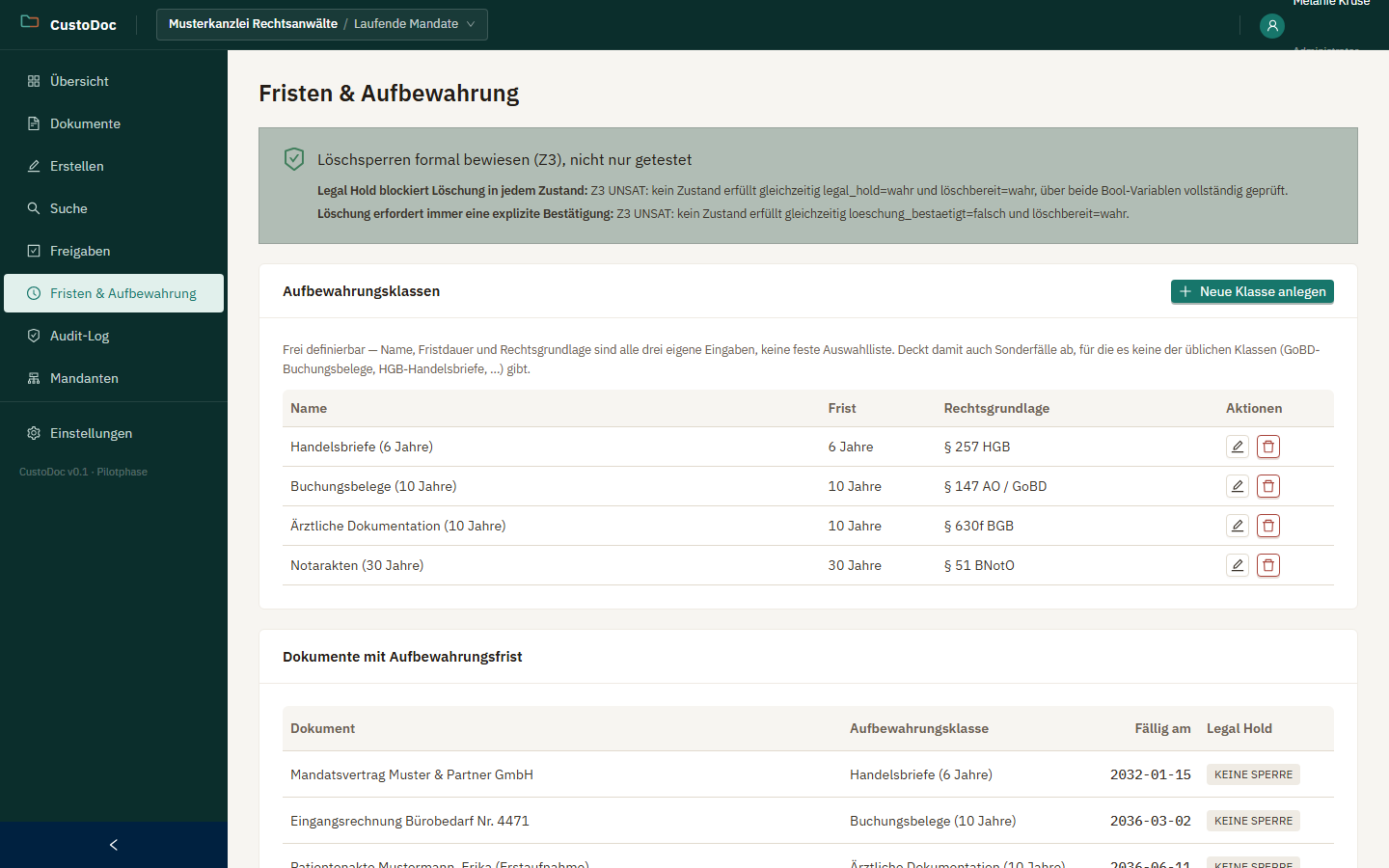1389x868 pixels.
Task: Delete the Buchungsbelege (10 Jahre) class
Action: 1268,486
